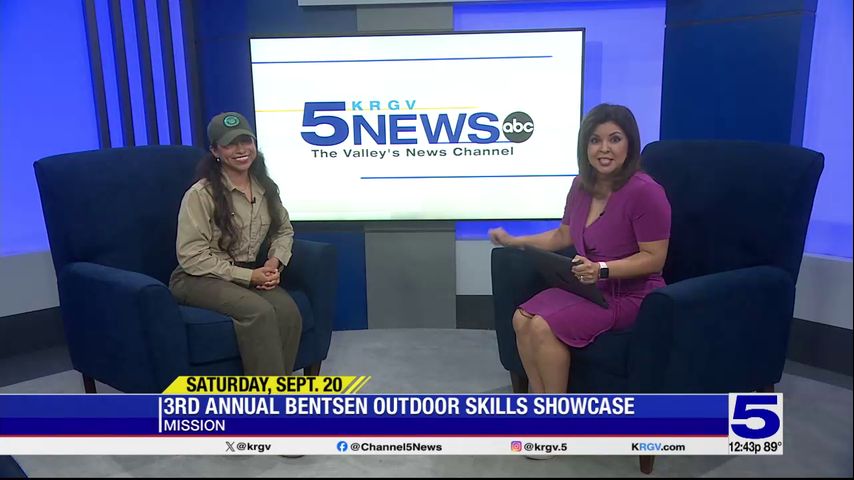854x480 pixels.
Task: Click 'The Valley's News Channel' tagline
Action: click(x=412, y=152)
